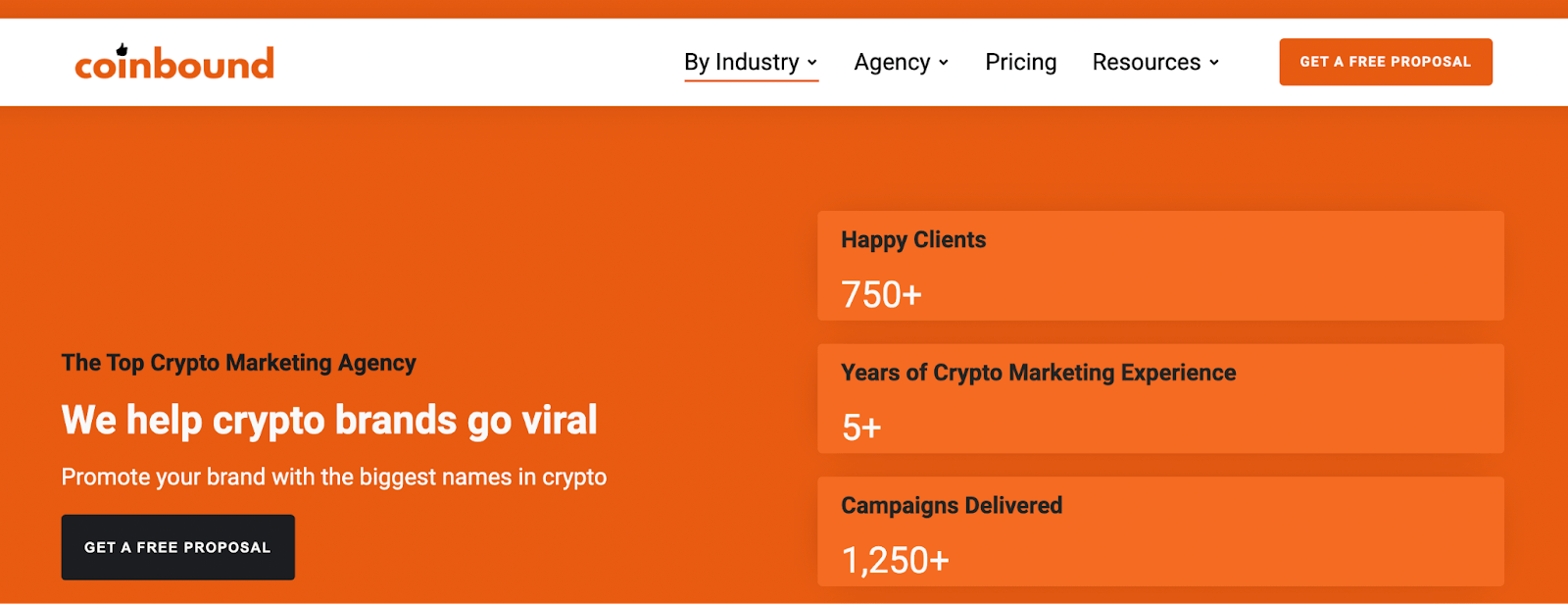The image size is (1568, 604).
Task: Click the coinbound logo
Action: 174,63
